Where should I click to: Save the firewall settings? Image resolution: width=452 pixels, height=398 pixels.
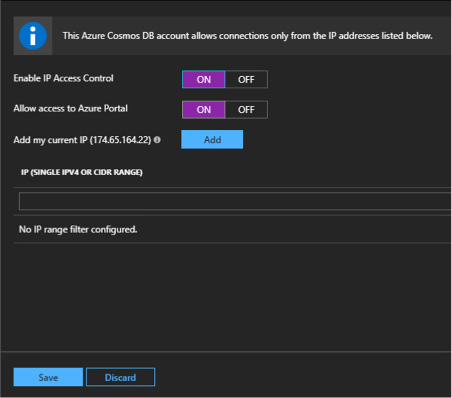tap(48, 377)
